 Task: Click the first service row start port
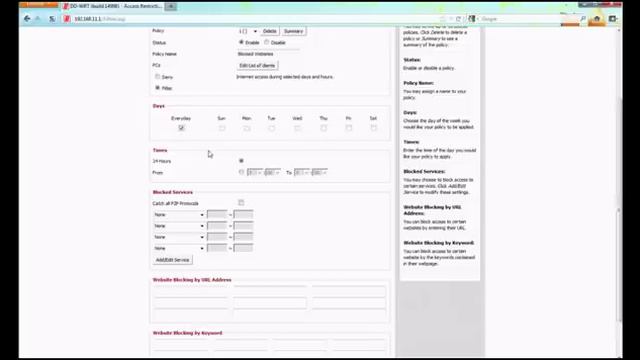click(217, 215)
